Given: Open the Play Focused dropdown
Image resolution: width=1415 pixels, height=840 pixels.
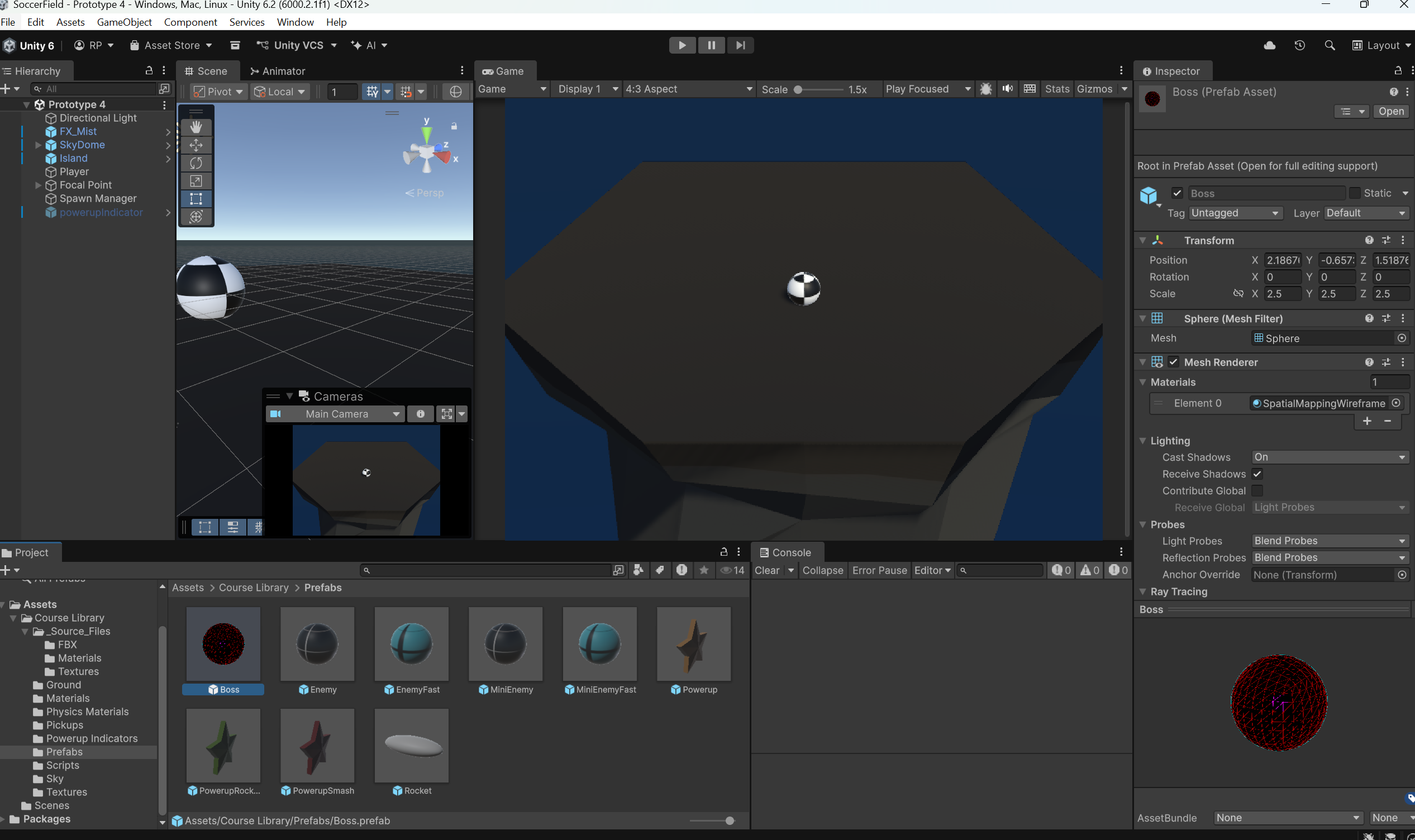Looking at the screenshot, I should 928,89.
